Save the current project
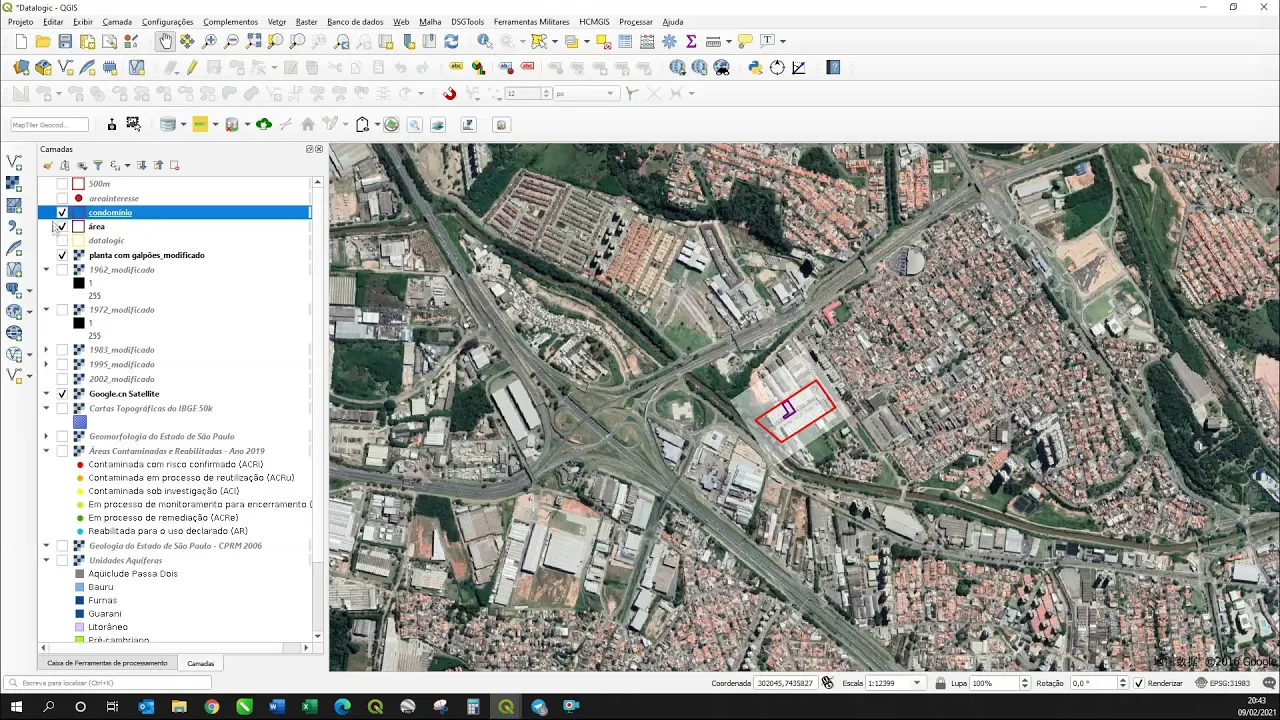 (65, 41)
